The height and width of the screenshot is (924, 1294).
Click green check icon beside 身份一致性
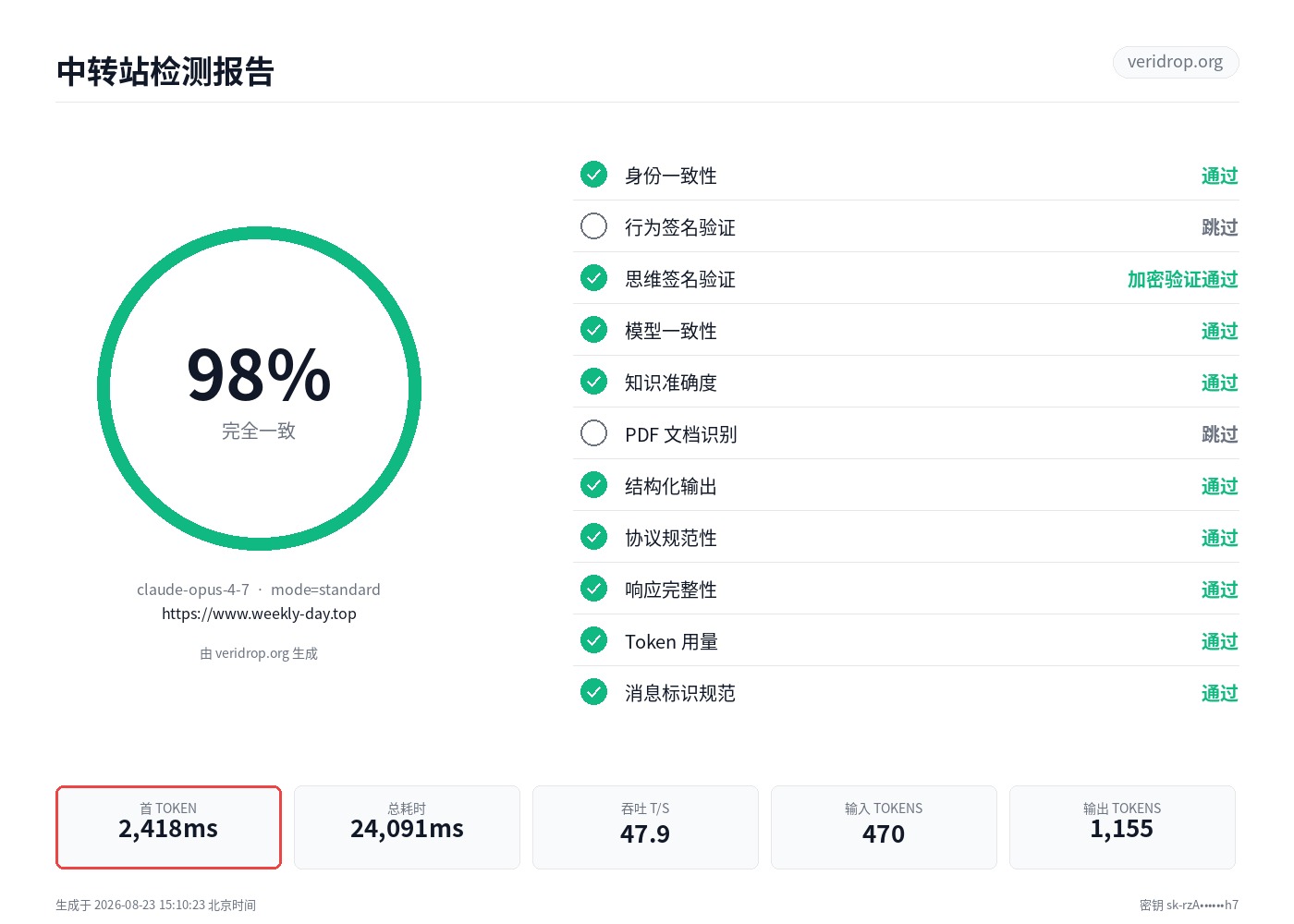click(x=593, y=175)
